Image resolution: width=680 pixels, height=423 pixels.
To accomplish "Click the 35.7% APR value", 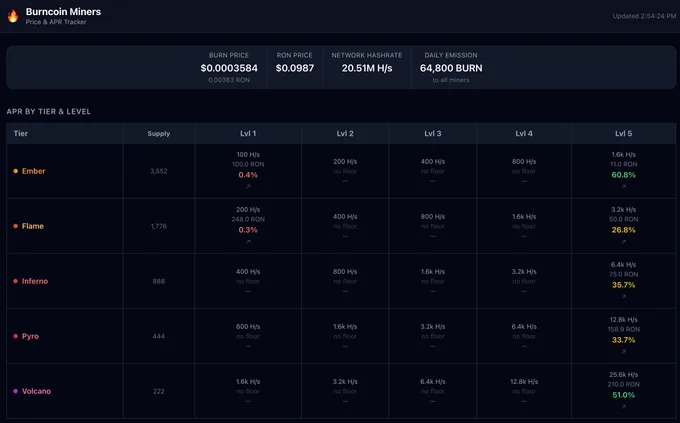I will tap(624, 285).
